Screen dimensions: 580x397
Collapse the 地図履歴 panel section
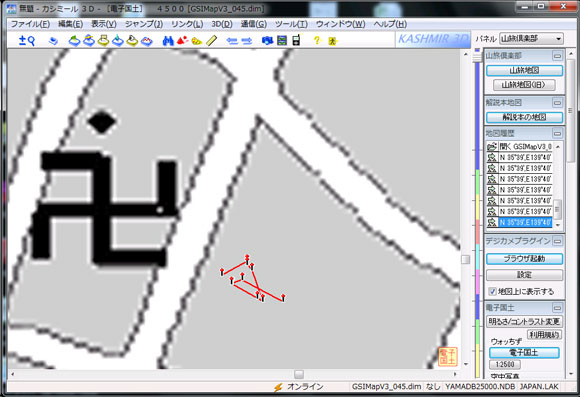point(557,133)
